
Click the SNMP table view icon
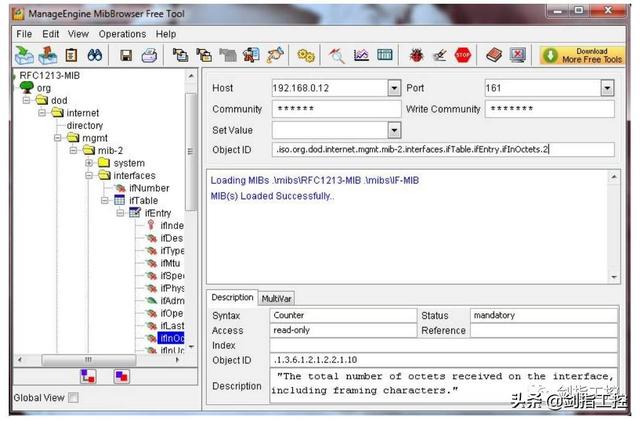tap(384, 55)
